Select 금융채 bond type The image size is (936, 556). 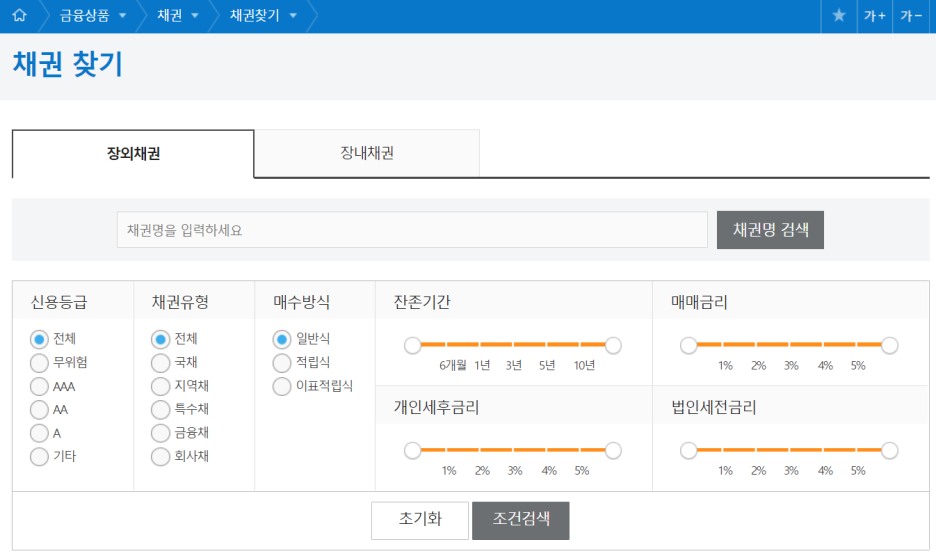[x=160, y=433]
